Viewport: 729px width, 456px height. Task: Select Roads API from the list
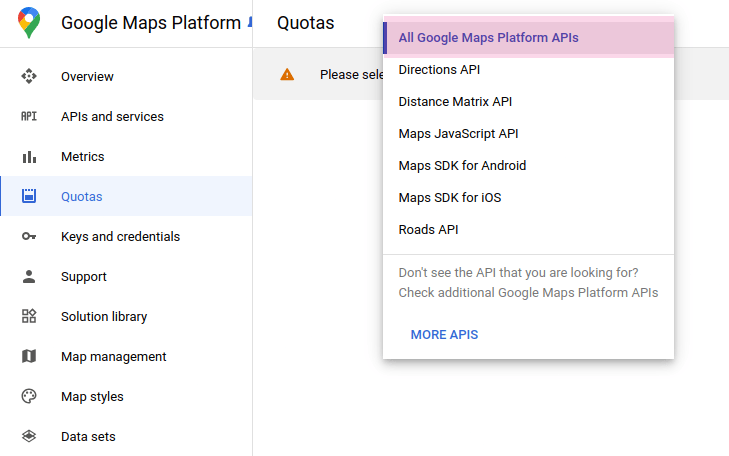(428, 230)
